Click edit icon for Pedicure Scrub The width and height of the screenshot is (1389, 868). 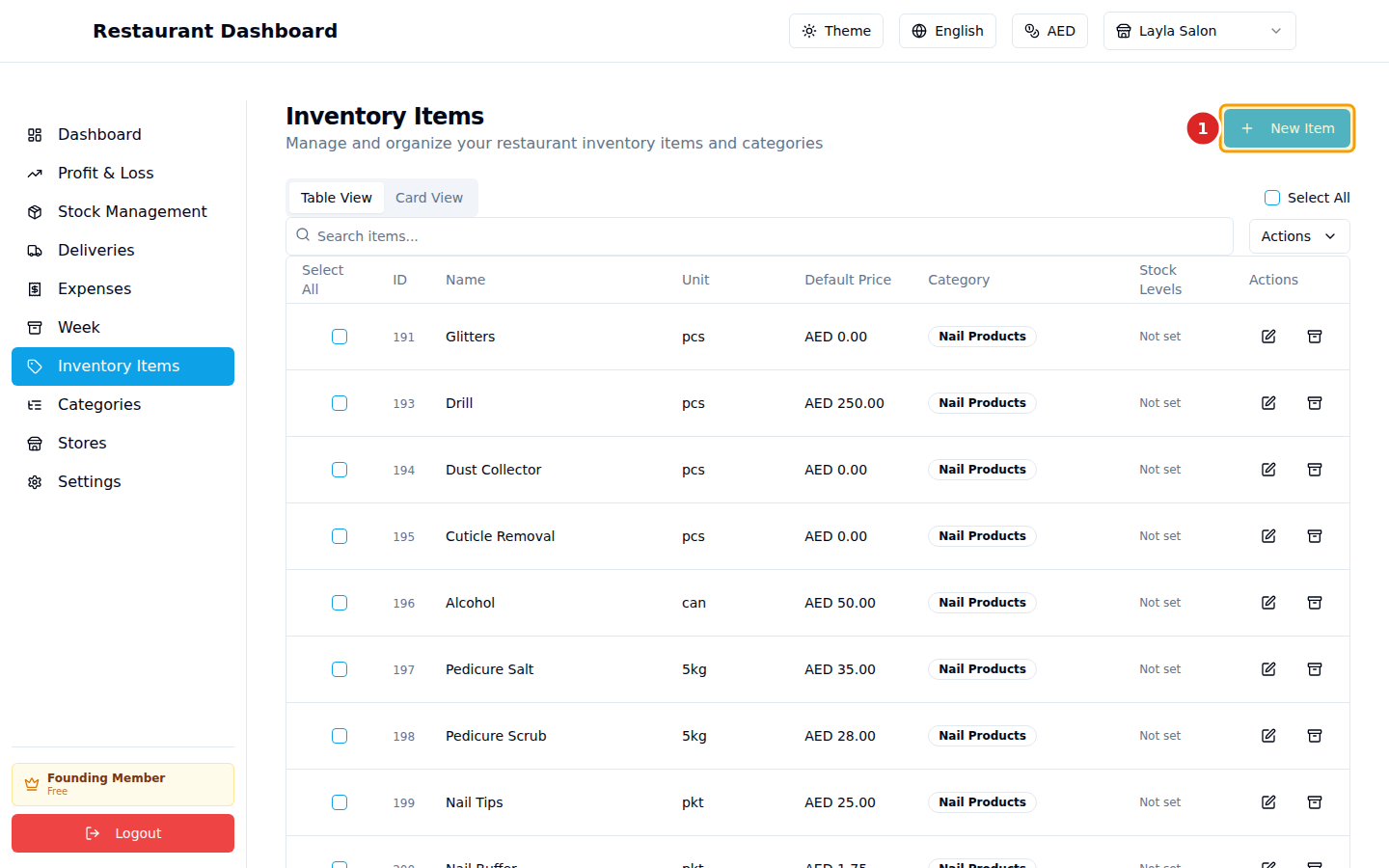point(1268,736)
